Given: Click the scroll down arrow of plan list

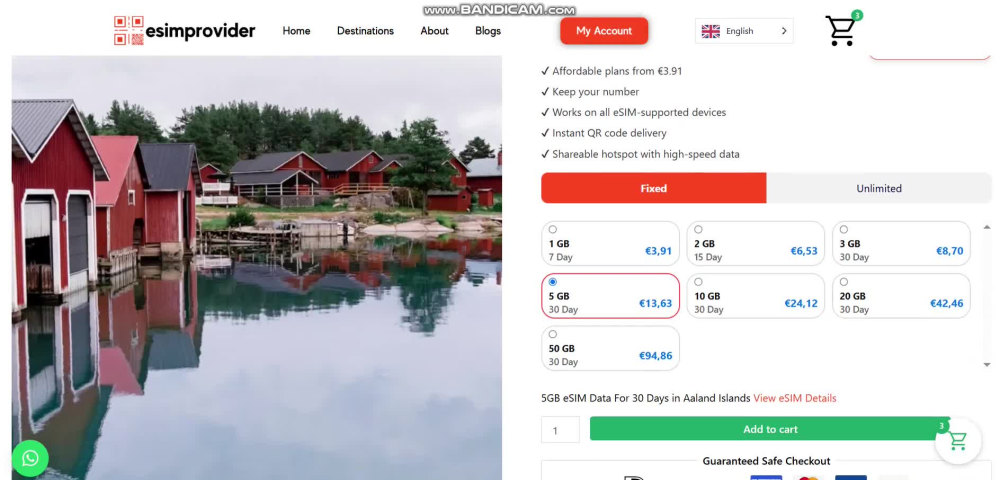Looking at the screenshot, I should (x=987, y=364).
